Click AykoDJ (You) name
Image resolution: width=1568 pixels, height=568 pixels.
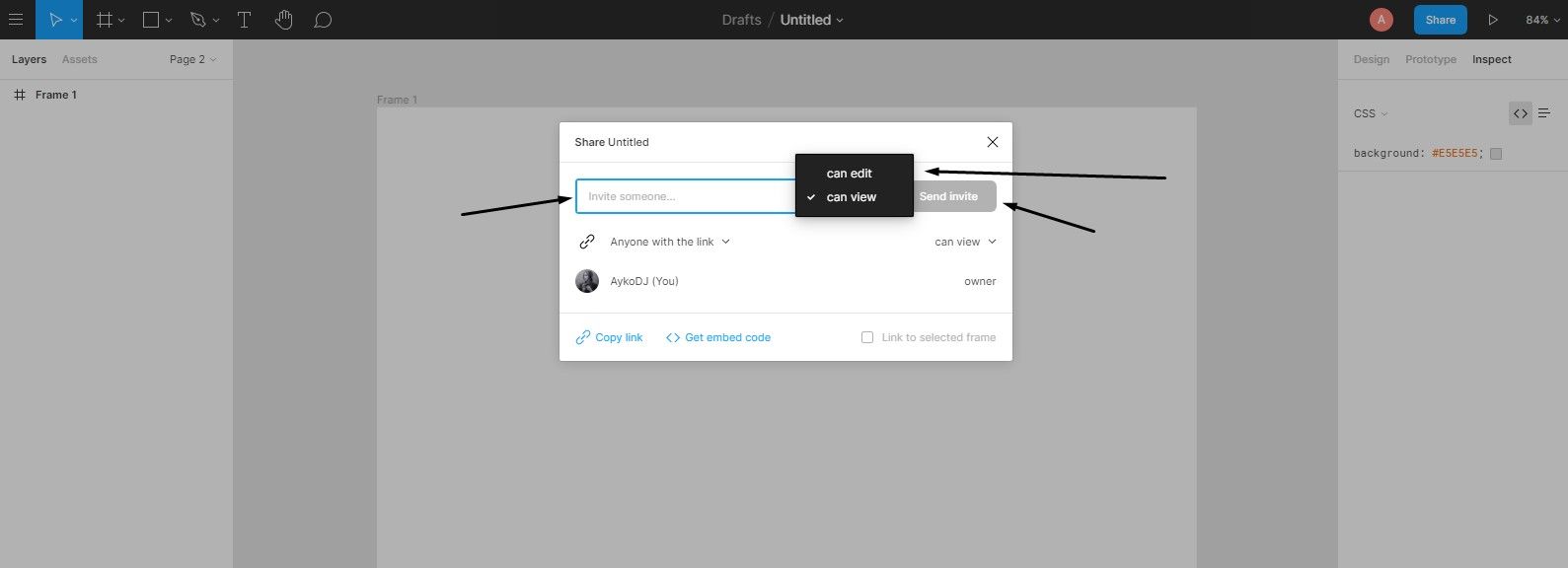pyautogui.click(x=644, y=281)
